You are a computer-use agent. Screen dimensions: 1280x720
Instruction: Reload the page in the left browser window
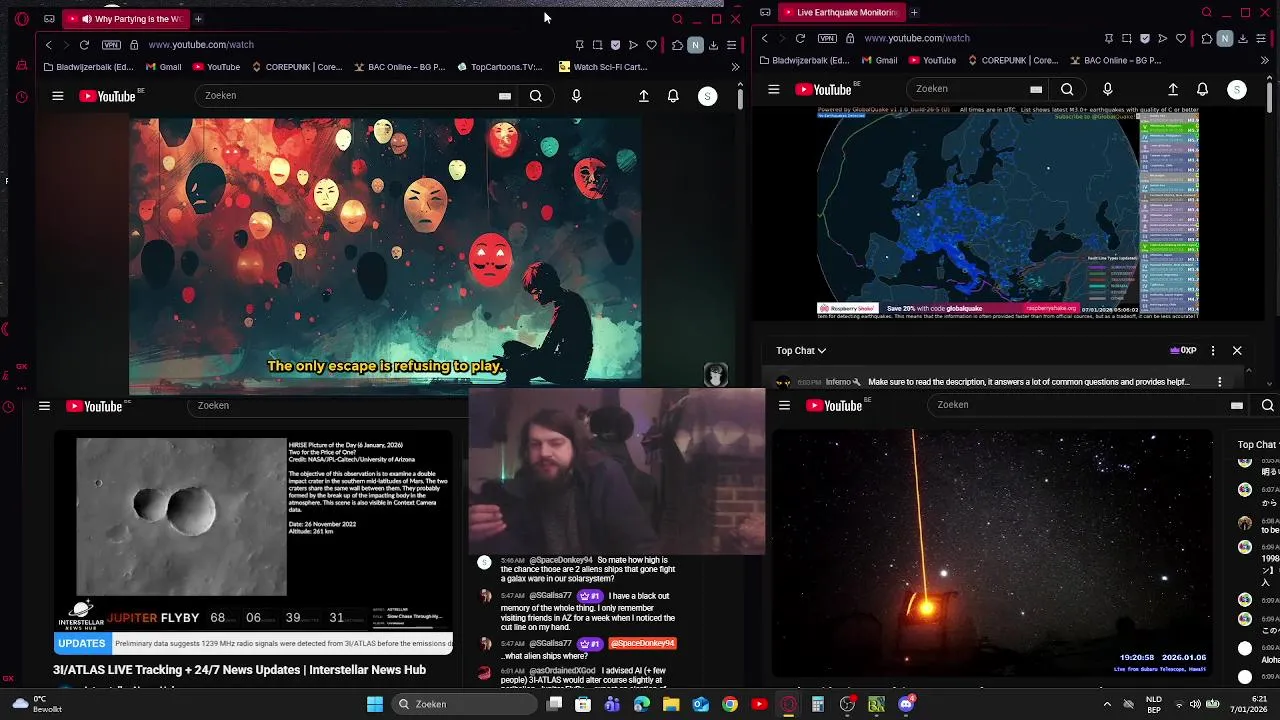click(x=84, y=45)
